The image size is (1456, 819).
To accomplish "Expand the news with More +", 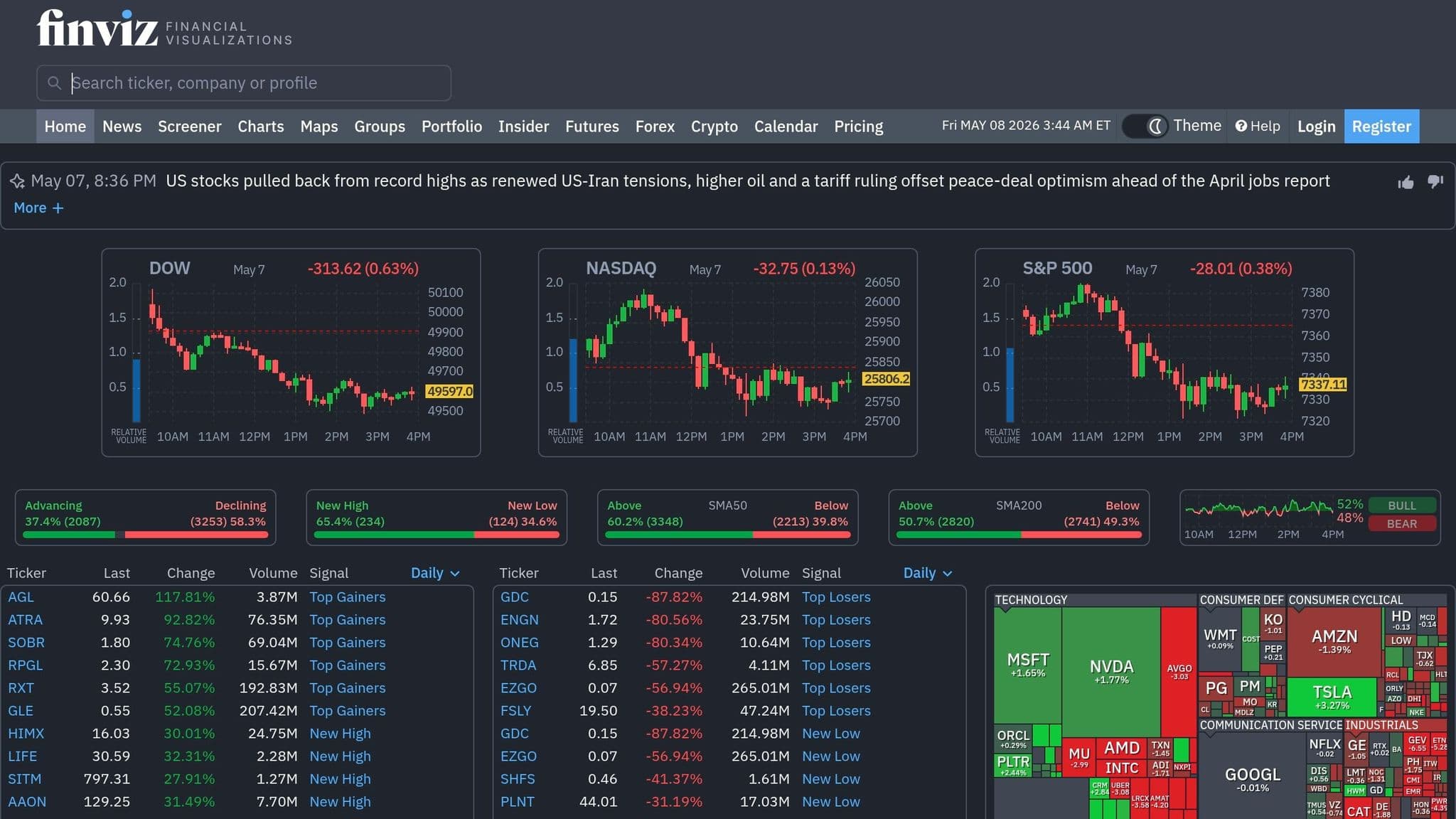I will [38, 208].
